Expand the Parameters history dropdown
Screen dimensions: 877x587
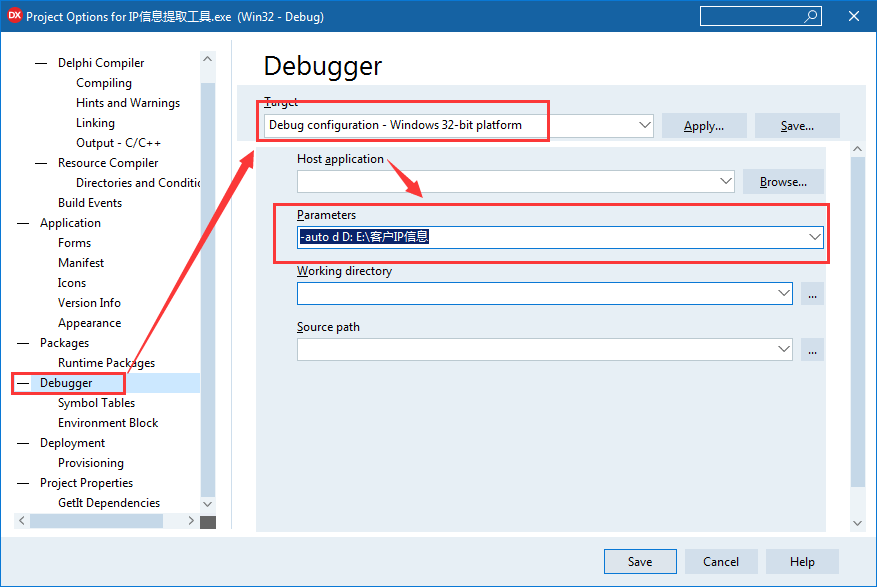[815, 237]
